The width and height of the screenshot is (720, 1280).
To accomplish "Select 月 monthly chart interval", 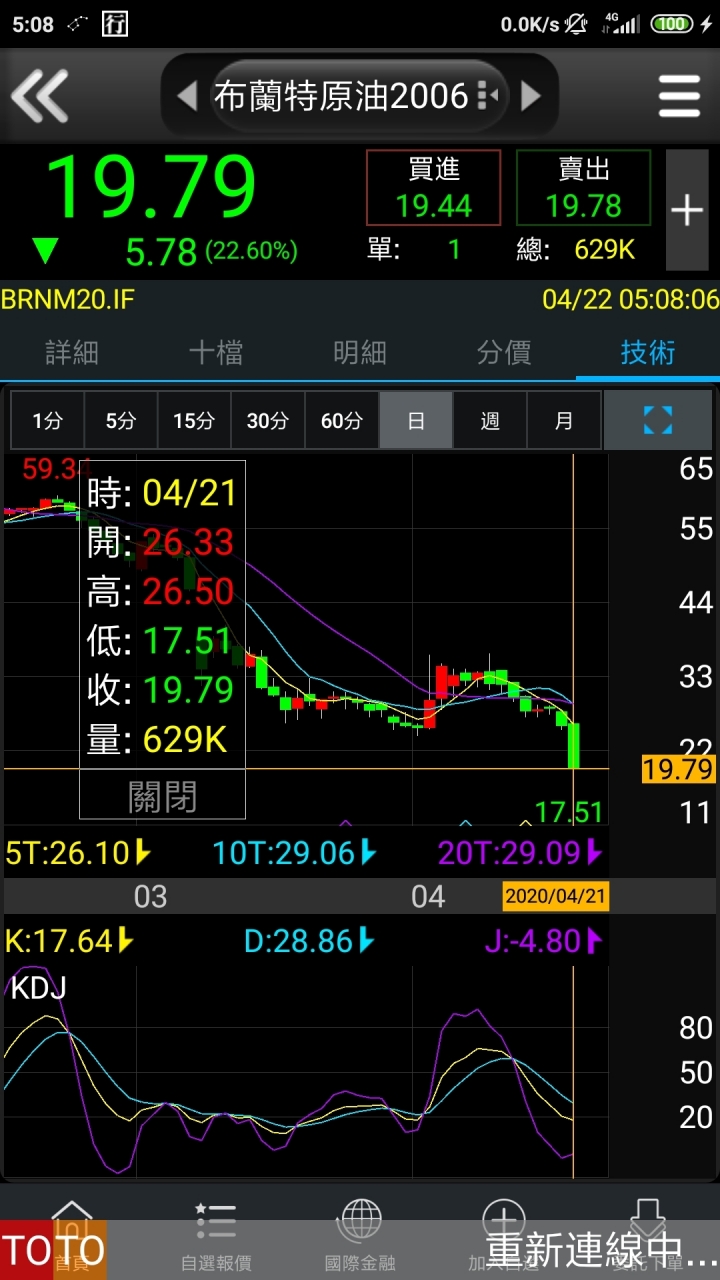I will [x=564, y=420].
